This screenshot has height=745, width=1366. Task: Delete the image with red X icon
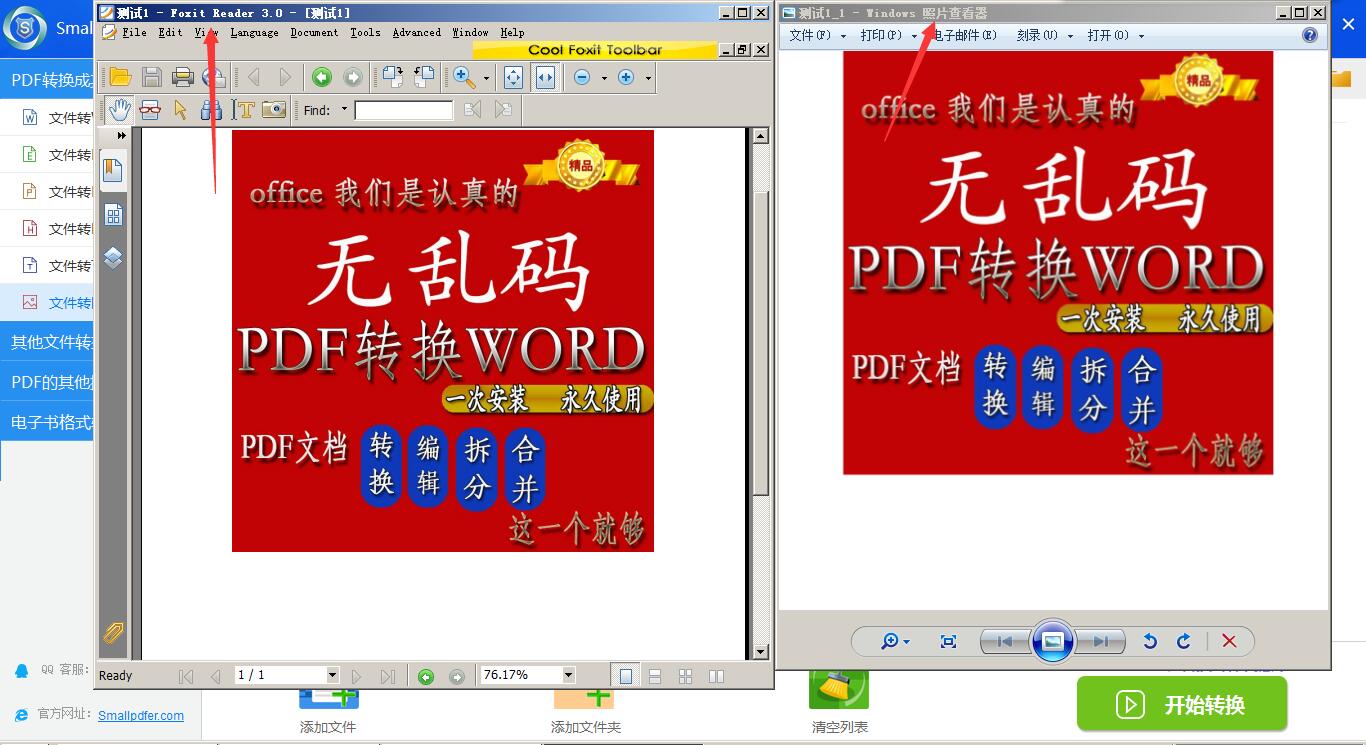pos(1229,641)
